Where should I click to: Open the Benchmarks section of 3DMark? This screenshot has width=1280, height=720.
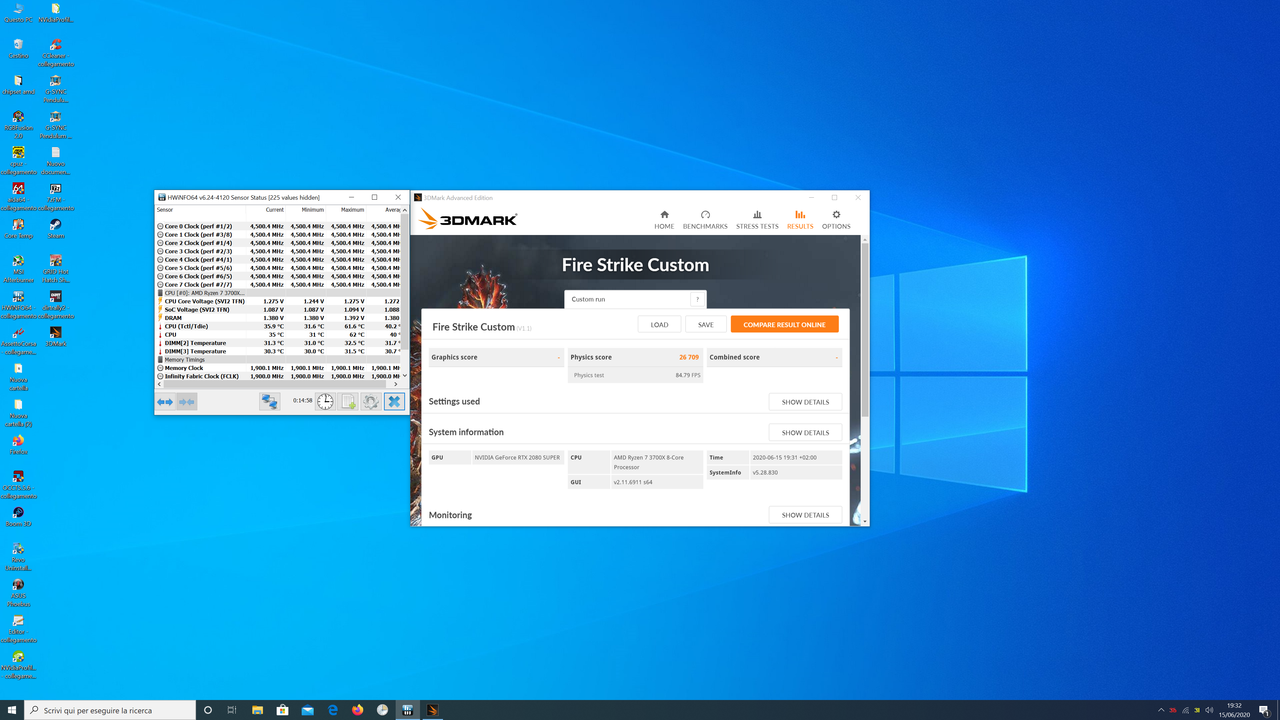(x=705, y=218)
